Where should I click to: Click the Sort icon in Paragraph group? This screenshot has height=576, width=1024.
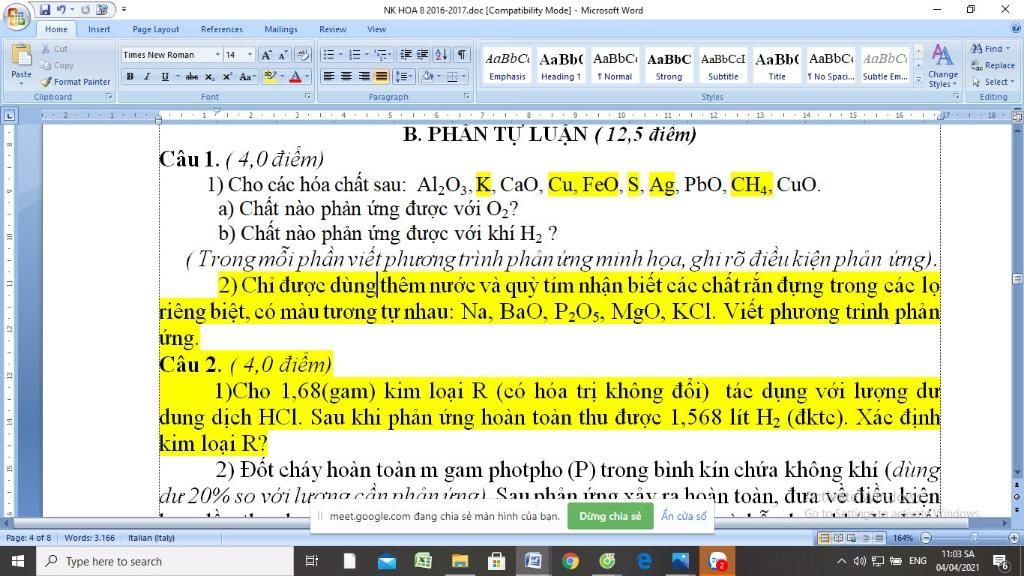pos(441,55)
